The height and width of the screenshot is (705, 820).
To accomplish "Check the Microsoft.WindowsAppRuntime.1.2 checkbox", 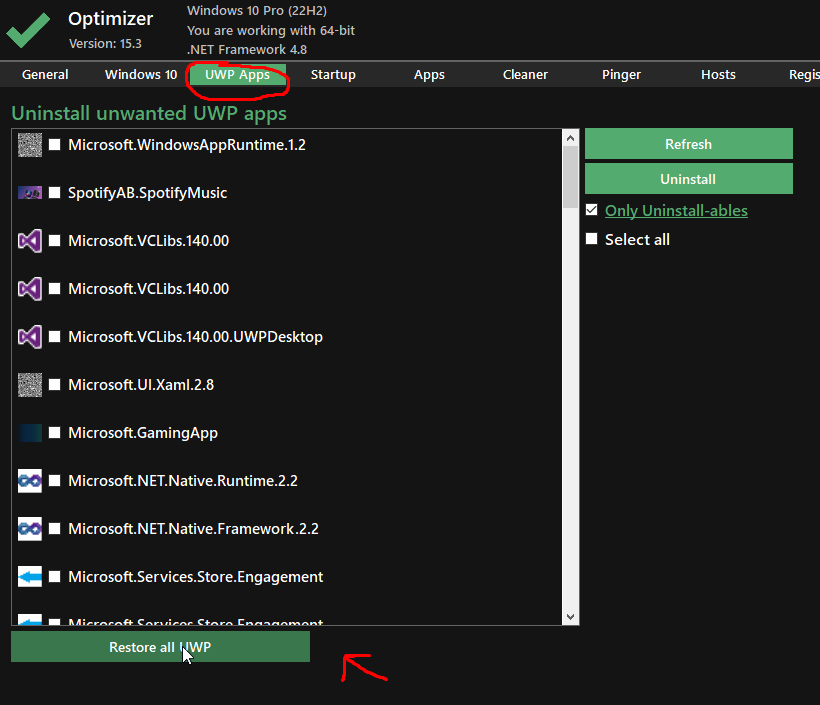I will [54, 145].
